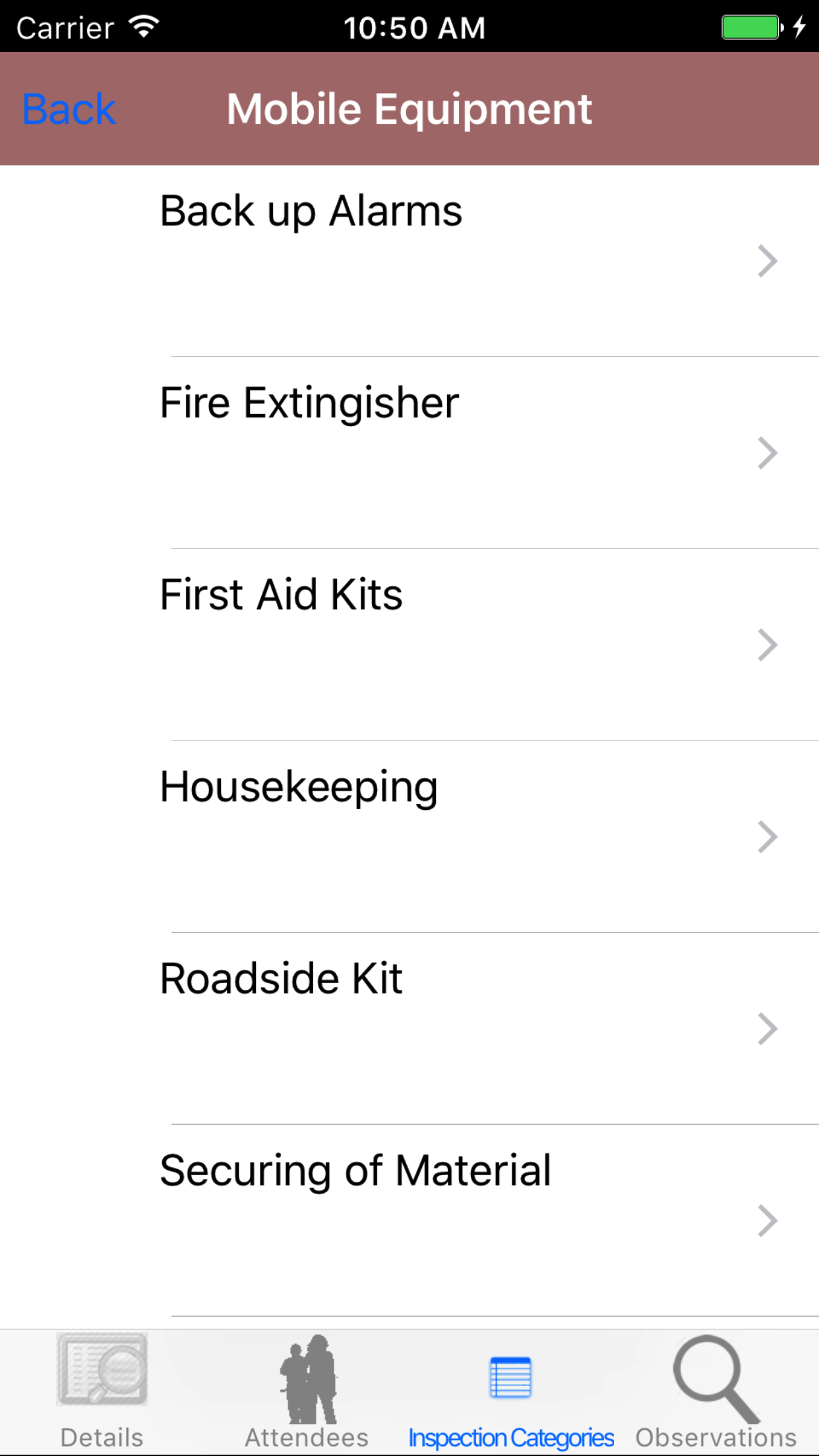This screenshot has width=819, height=1456.
Task: Open the Housekeeping chevron arrow
Action: click(x=768, y=837)
